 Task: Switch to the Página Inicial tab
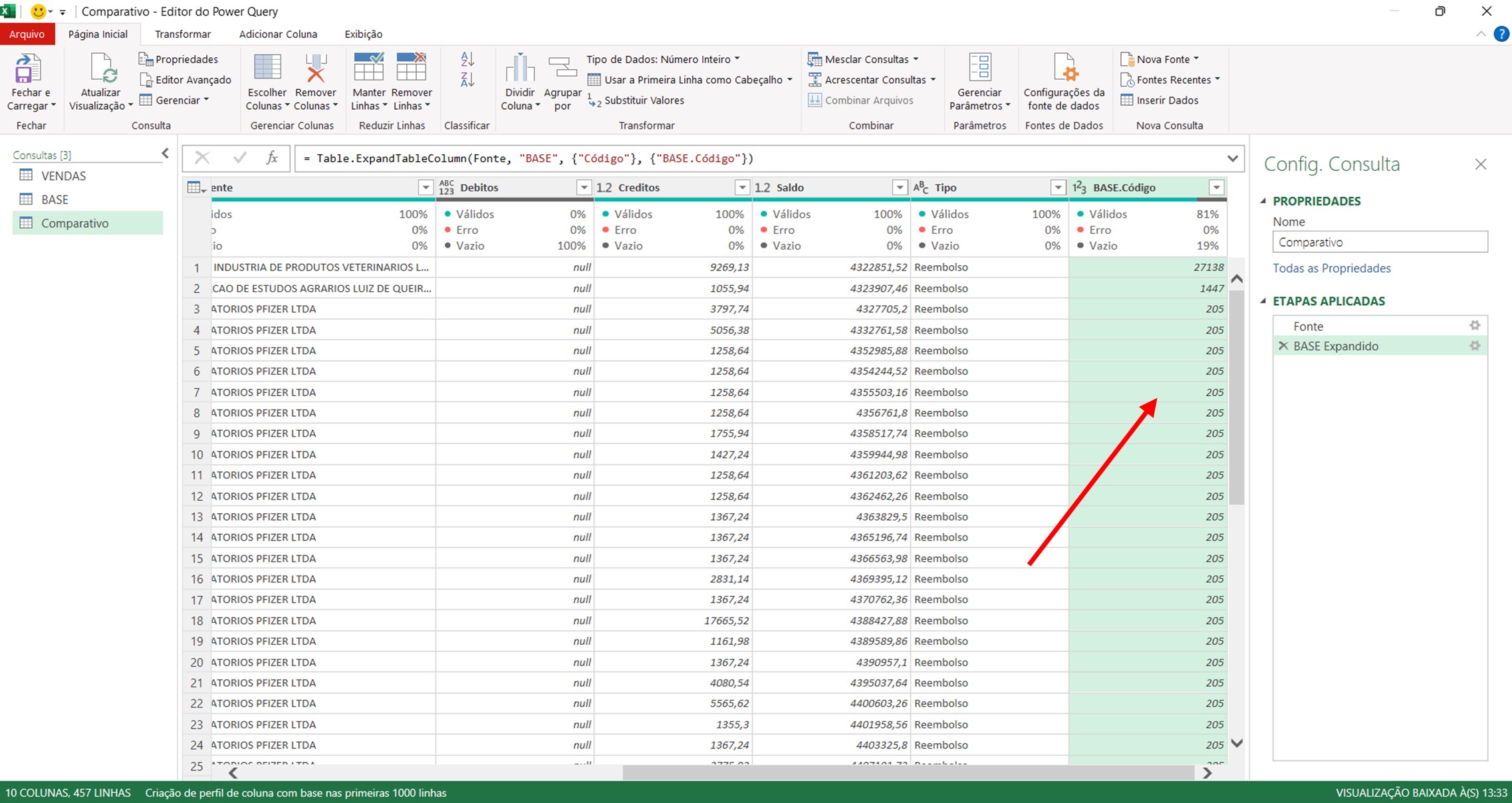pyautogui.click(x=98, y=34)
